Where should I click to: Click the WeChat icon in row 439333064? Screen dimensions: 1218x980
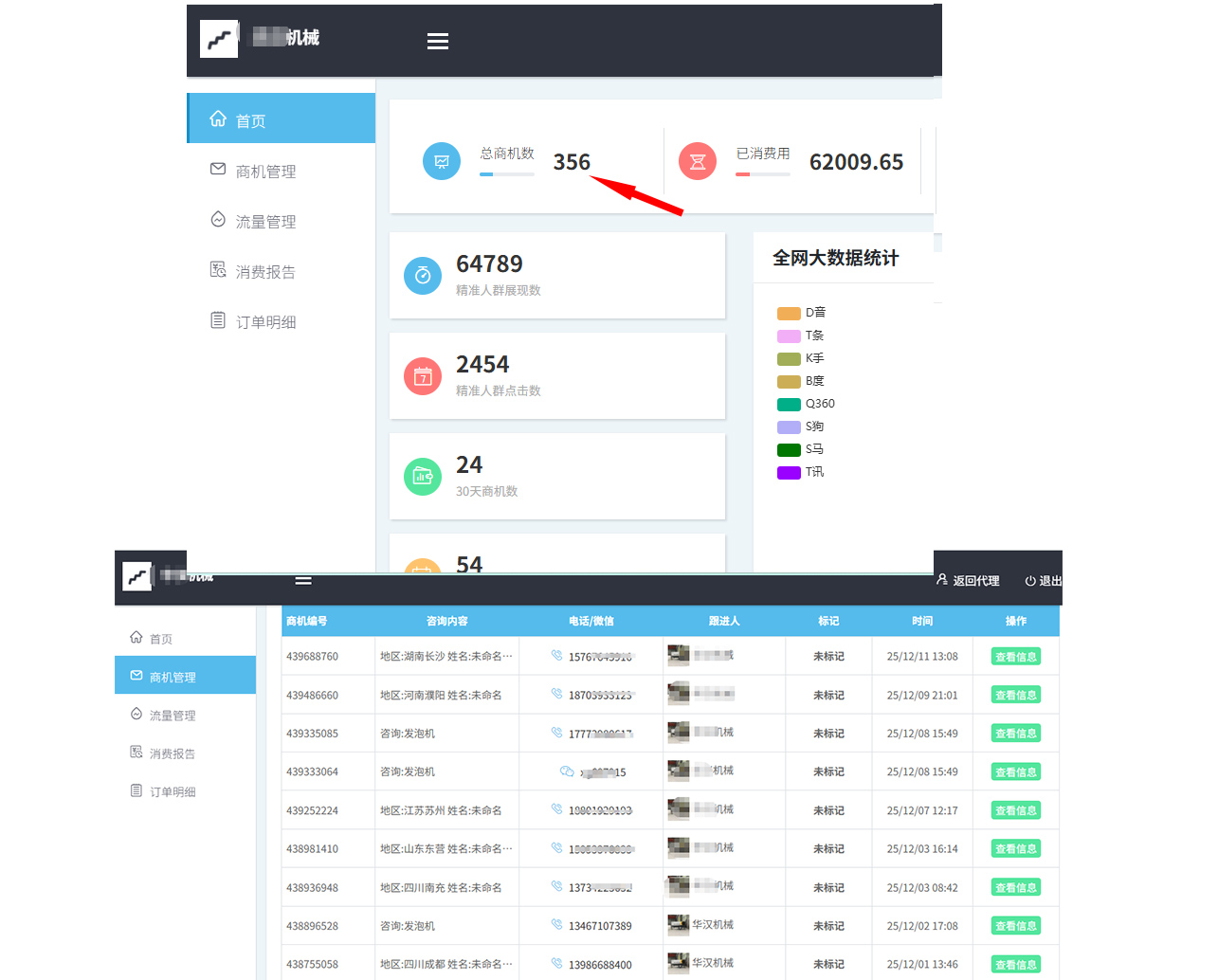(567, 771)
